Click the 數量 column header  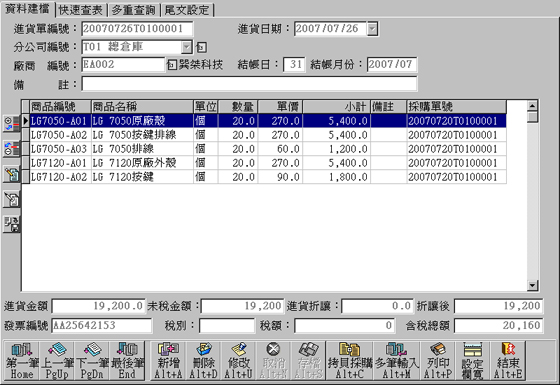(238, 106)
